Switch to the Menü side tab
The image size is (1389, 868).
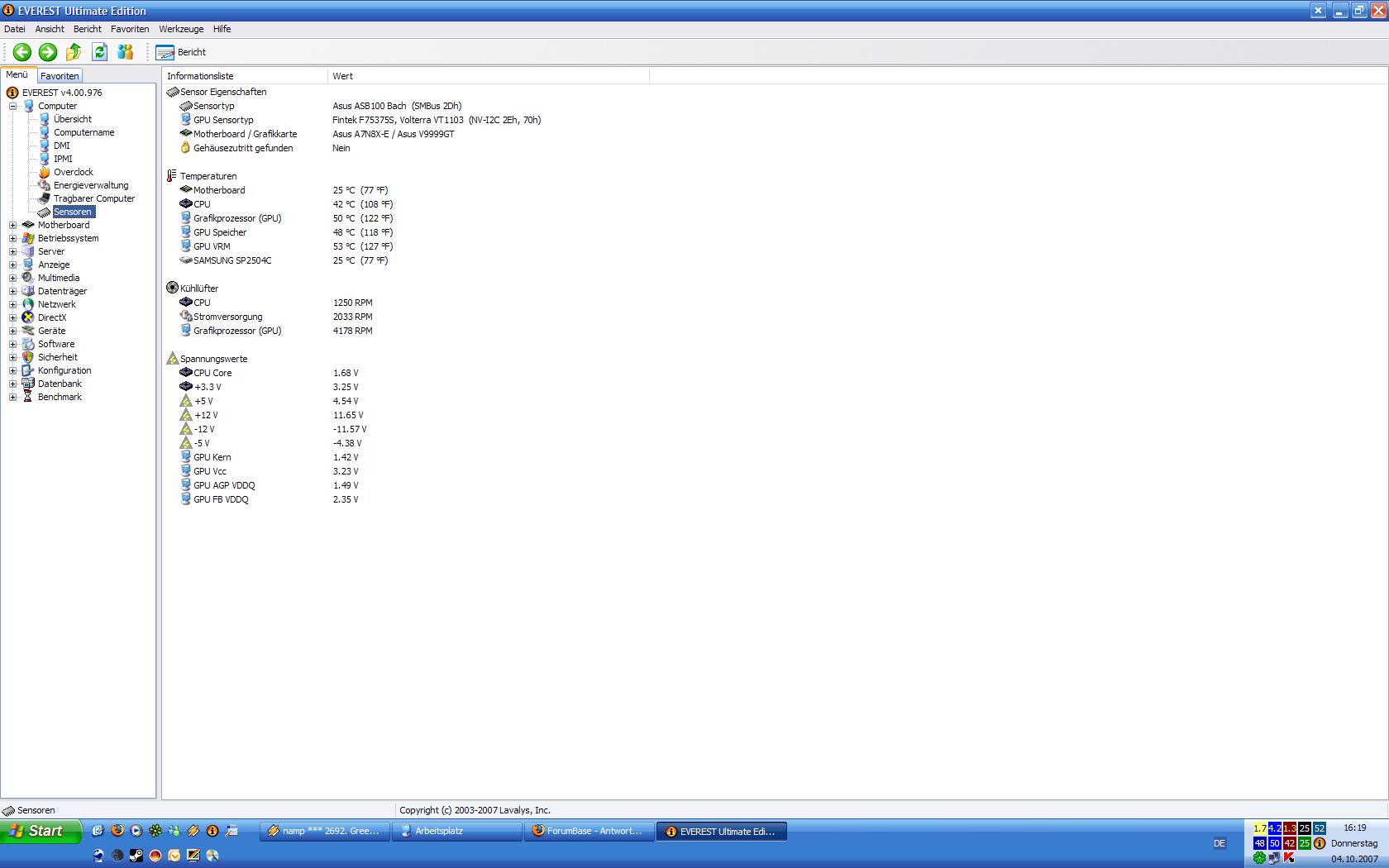coord(17,74)
